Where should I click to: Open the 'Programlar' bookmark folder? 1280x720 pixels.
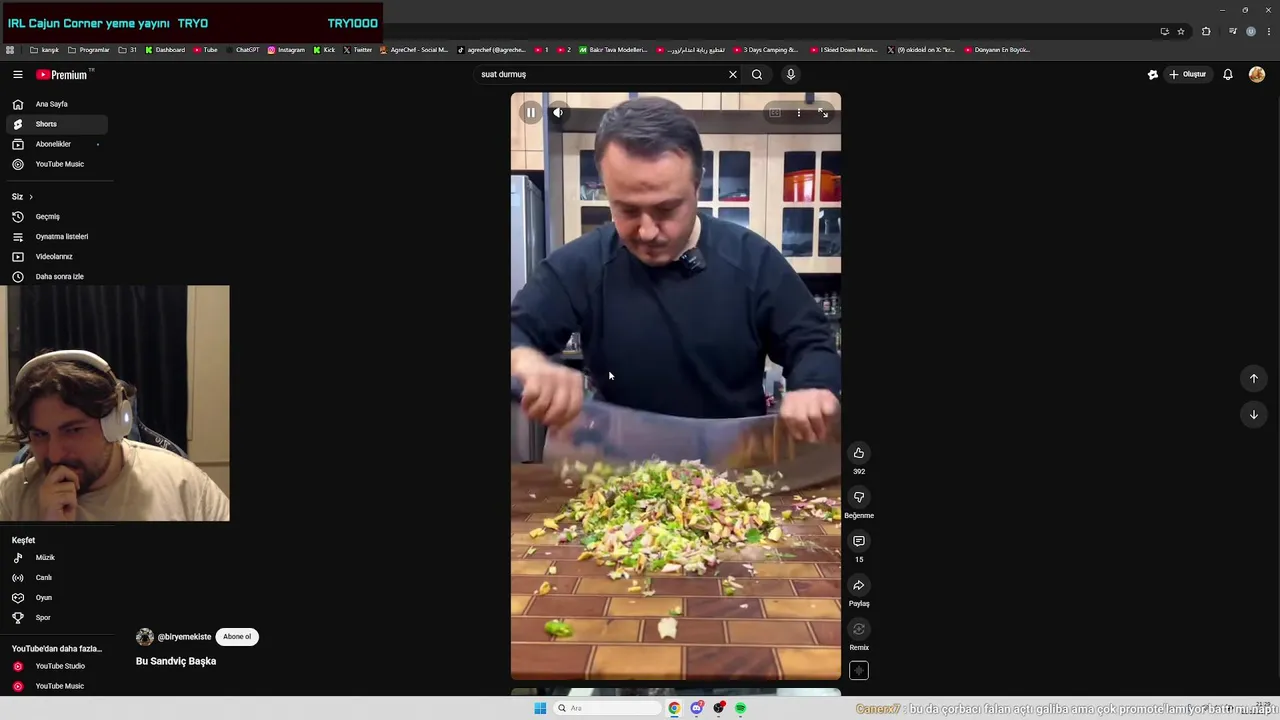point(89,50)
